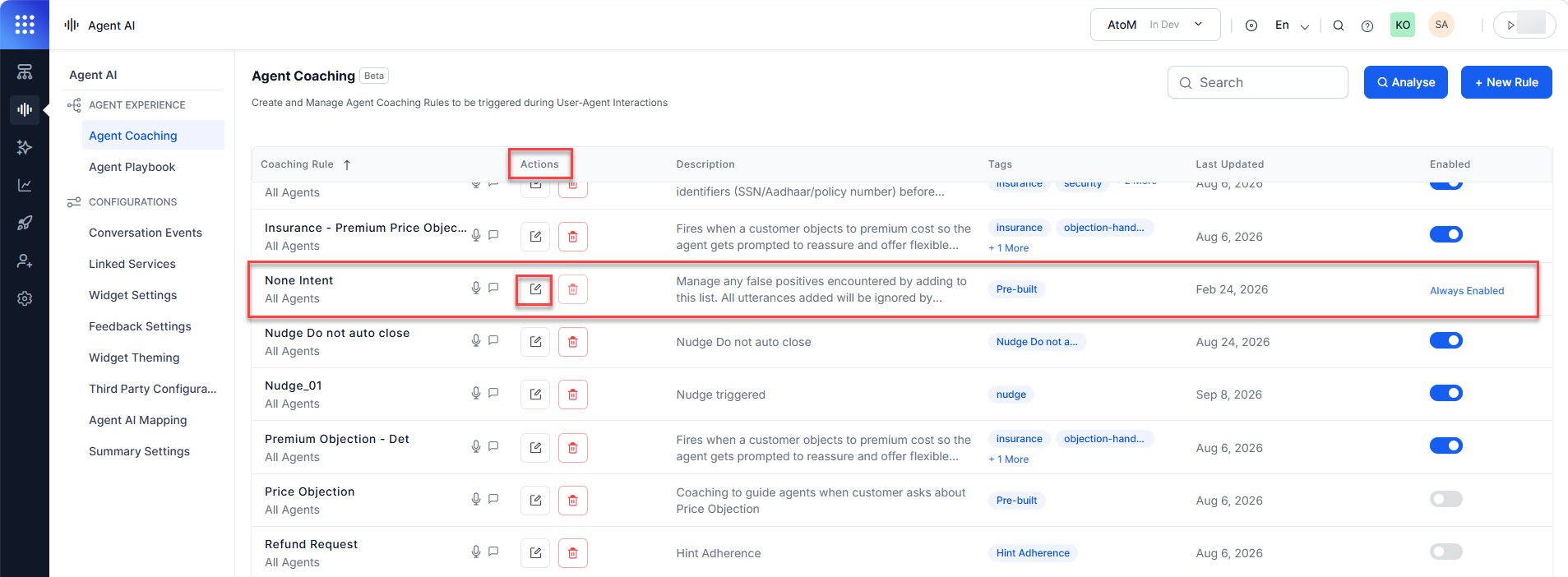This screenshot has width=1568, height=577.
Task: Click the Analyse button
Action: 1406,82
